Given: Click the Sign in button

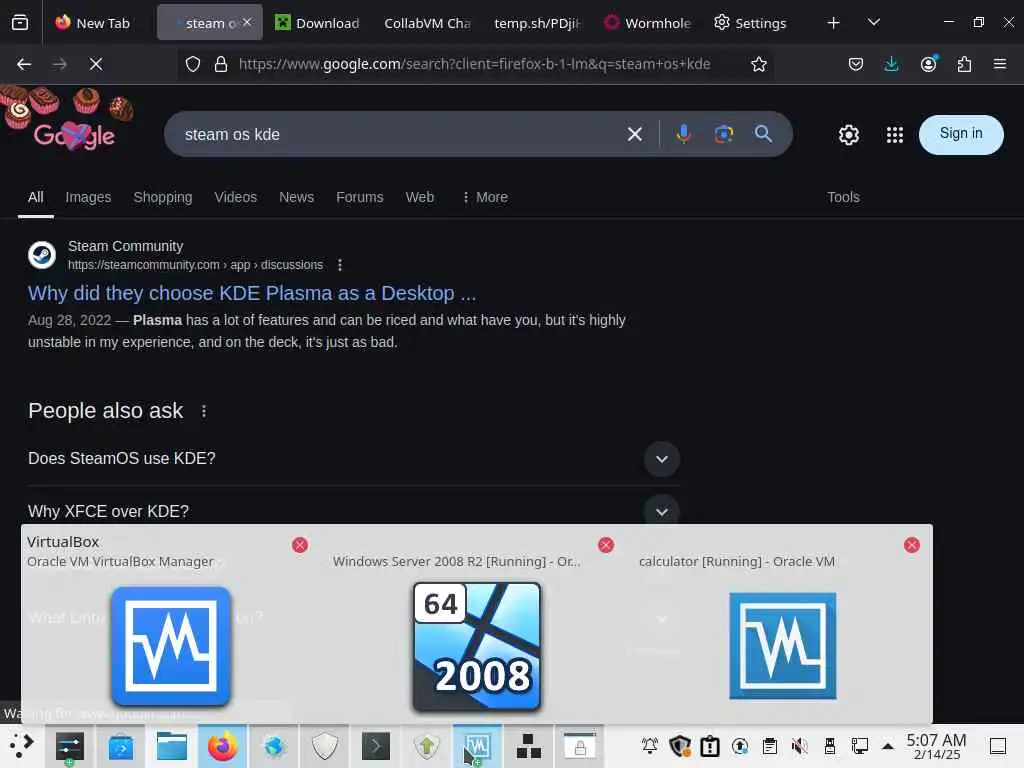Looking at the screenshot, I should pyautogui.click(x=961, y=135).
